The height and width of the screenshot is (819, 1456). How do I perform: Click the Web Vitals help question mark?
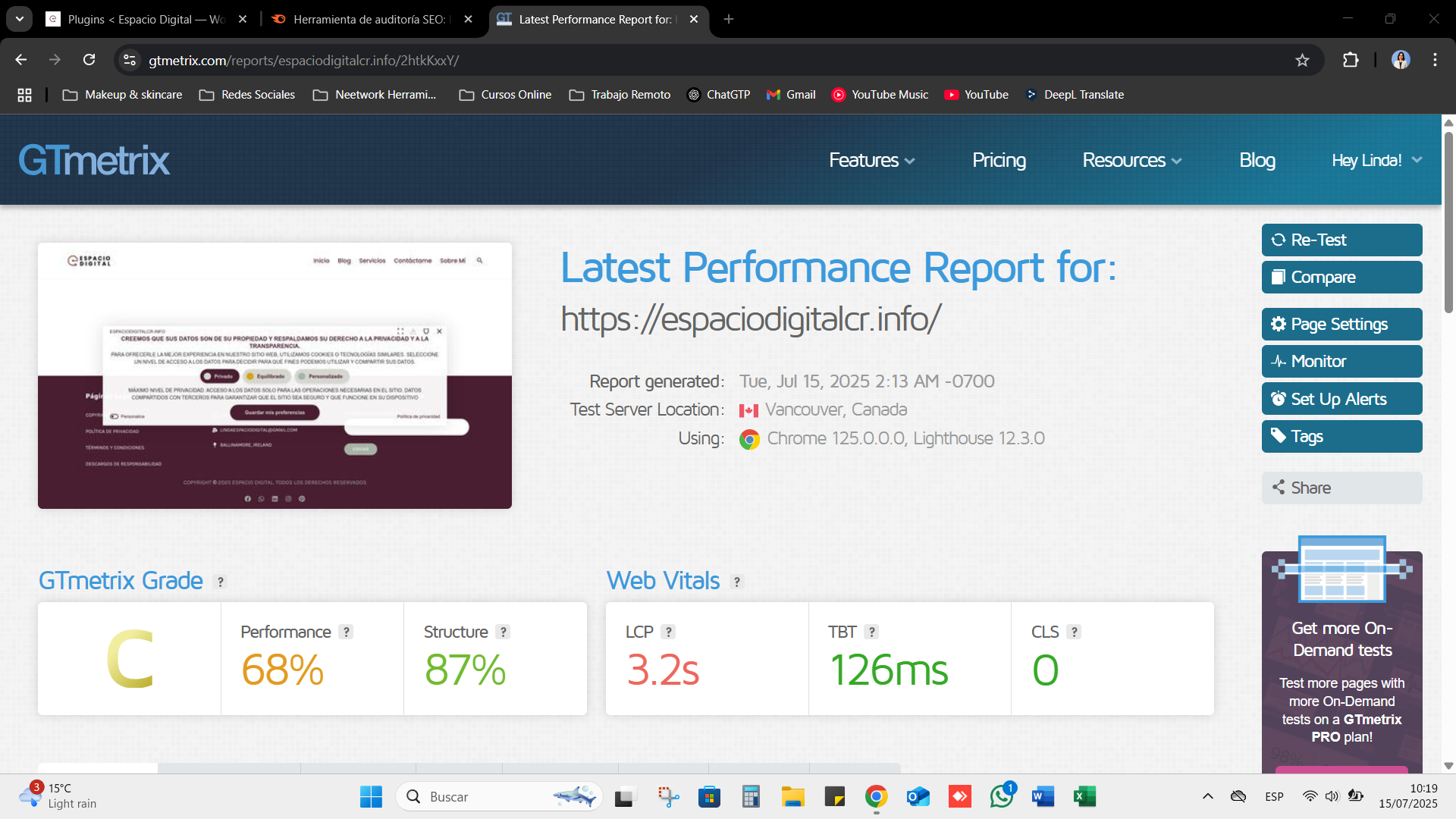click(x=736, y=582)
